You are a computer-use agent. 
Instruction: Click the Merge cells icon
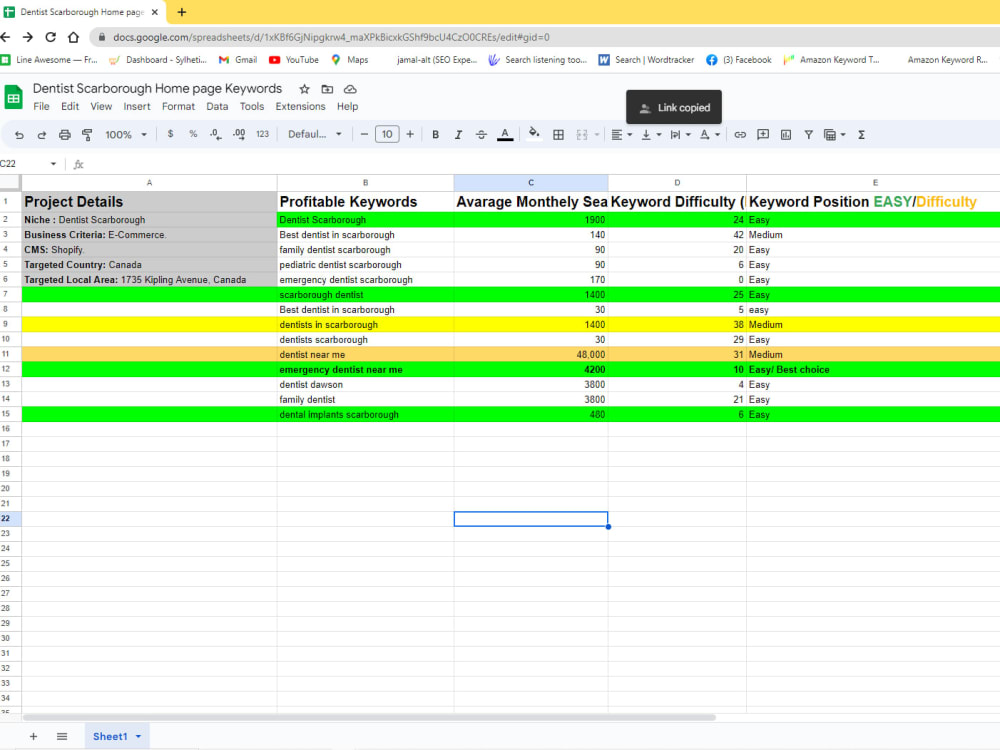pos(582,135)
